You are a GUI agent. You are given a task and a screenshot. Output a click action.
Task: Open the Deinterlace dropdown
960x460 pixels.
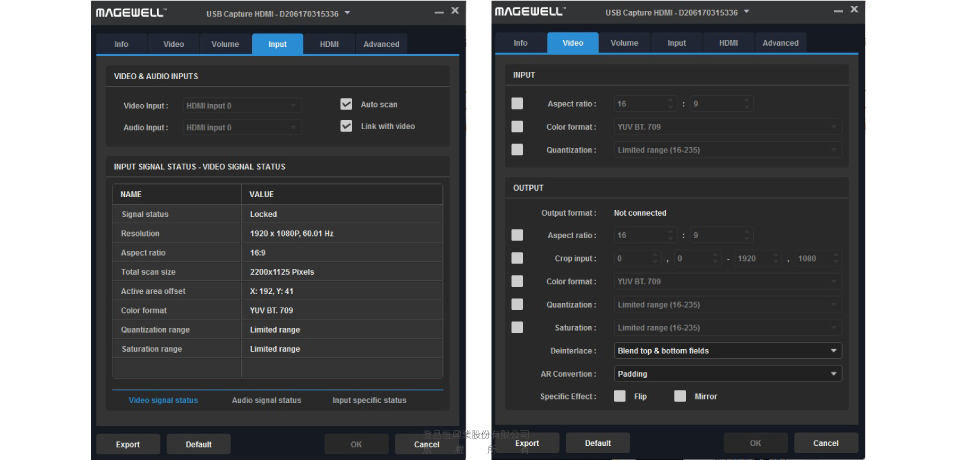[727, 351]
